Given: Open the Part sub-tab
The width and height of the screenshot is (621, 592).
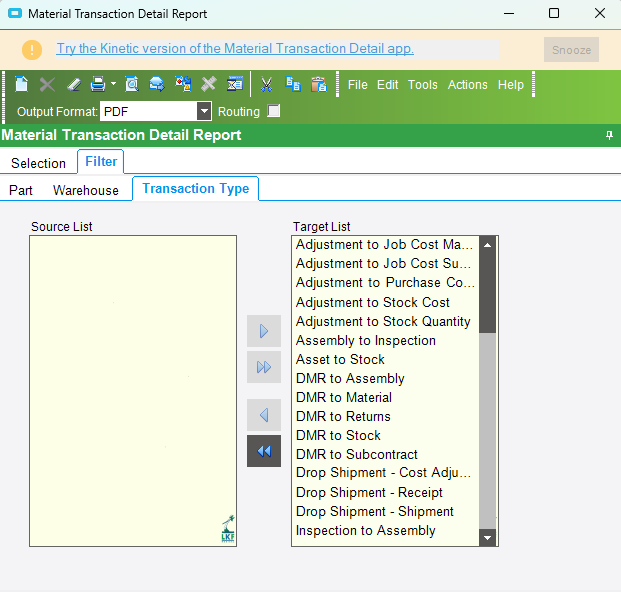Looking at the screenshot, I should point(21,190).
